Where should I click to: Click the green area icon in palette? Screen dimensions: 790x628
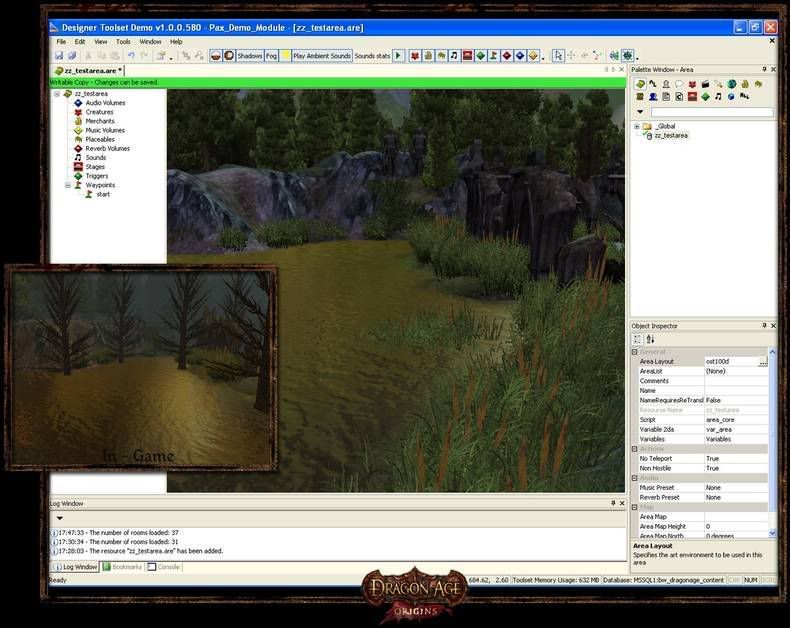640,84
